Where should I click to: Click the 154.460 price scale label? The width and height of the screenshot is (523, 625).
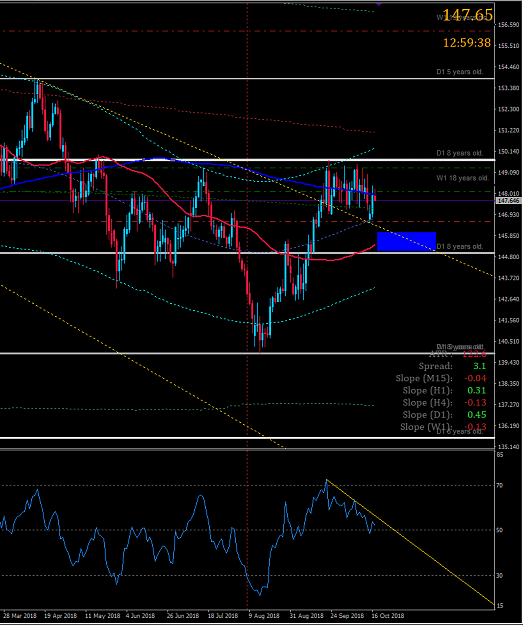509,67
